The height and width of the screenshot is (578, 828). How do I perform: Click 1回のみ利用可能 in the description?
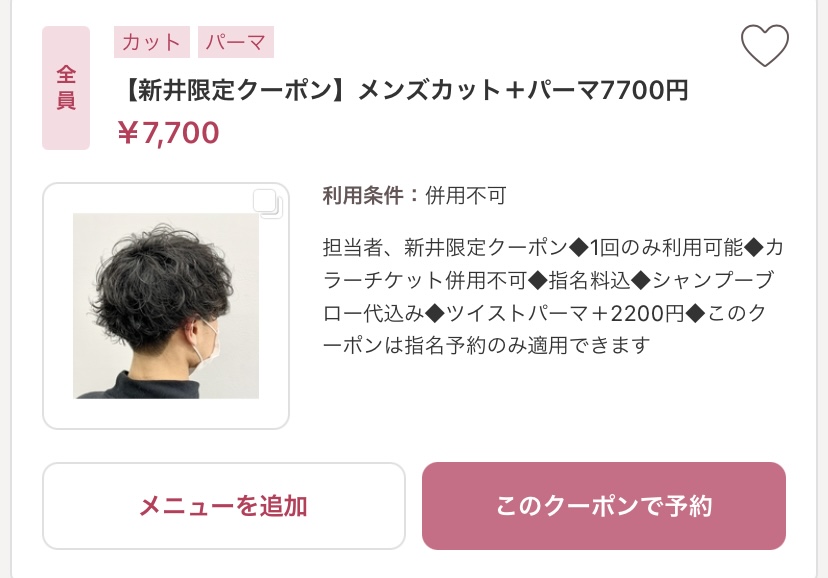pos(665,248)
